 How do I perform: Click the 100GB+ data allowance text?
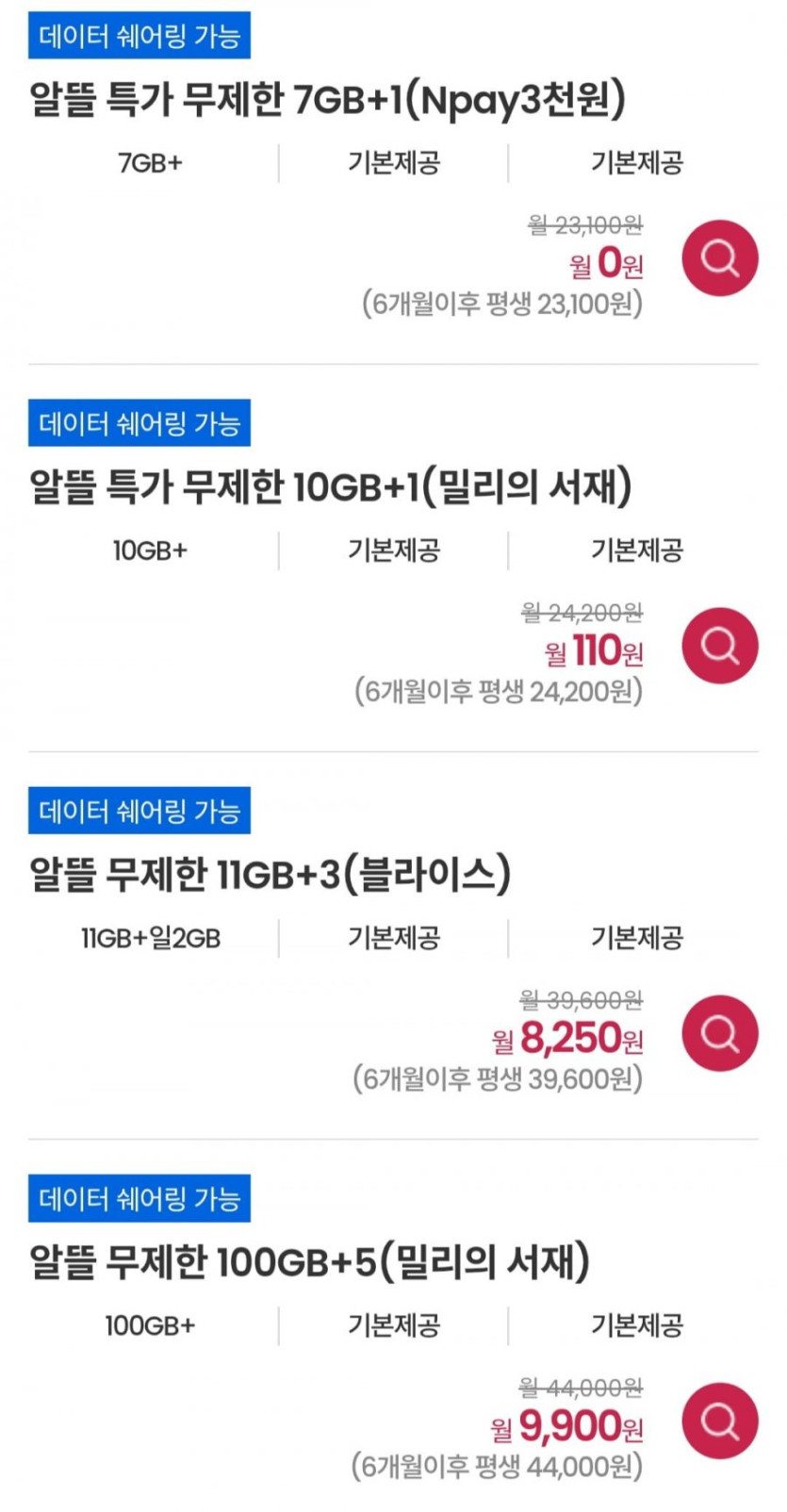pyautogui.click(x=150, y=1325)
